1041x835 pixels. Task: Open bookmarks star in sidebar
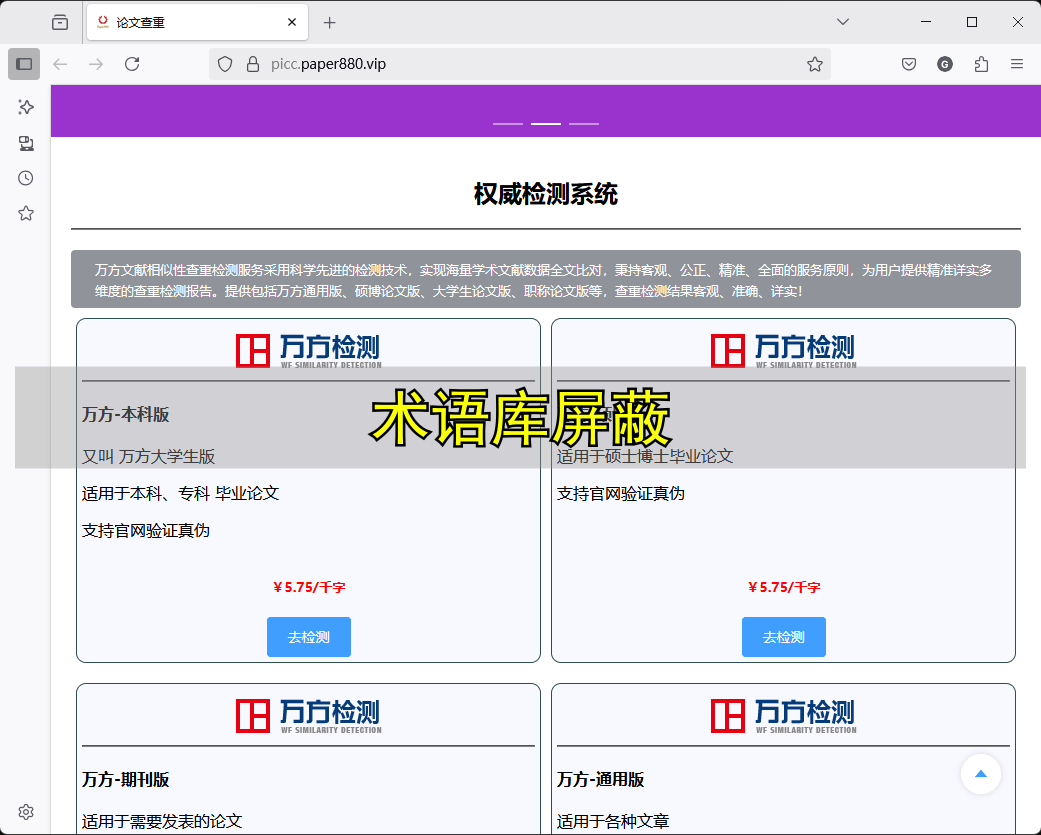26,213
